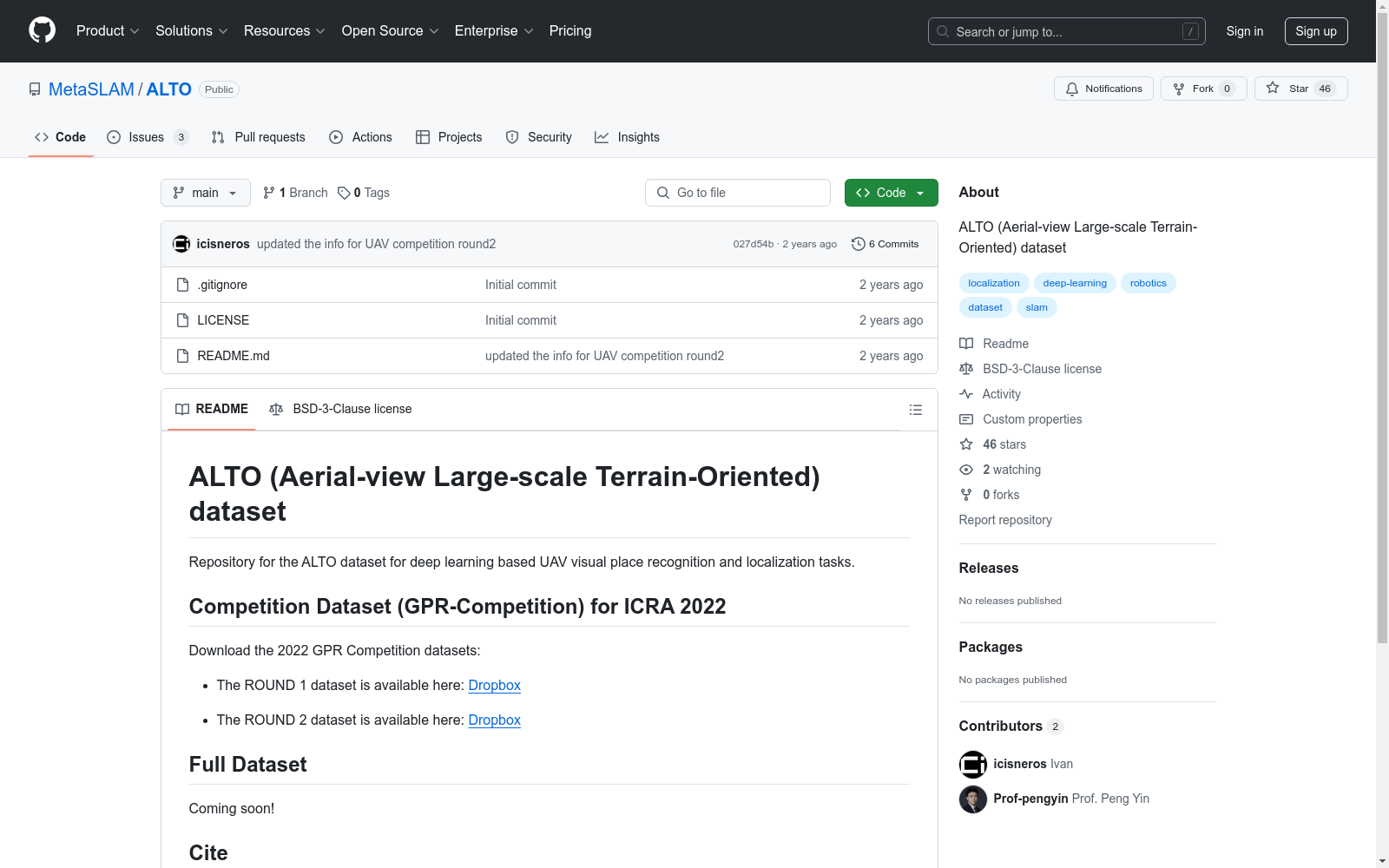This screenshot has height=868, width=1389.
Task: Click the Sign up button
Action: (x=1316, y=31)
